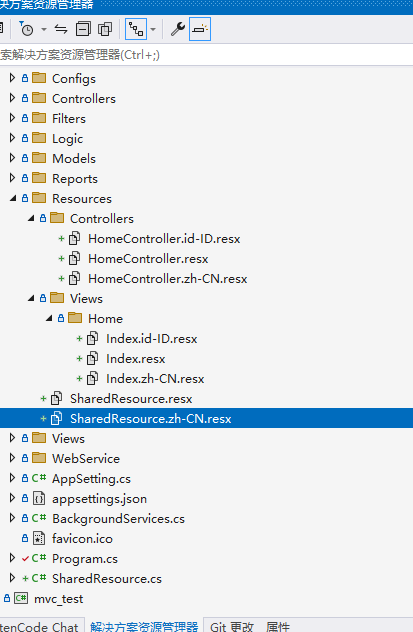Click the C# icon of SharedResource.cs
The height and width of the screenshot is (632, 413).
click(x=39, y=578)
